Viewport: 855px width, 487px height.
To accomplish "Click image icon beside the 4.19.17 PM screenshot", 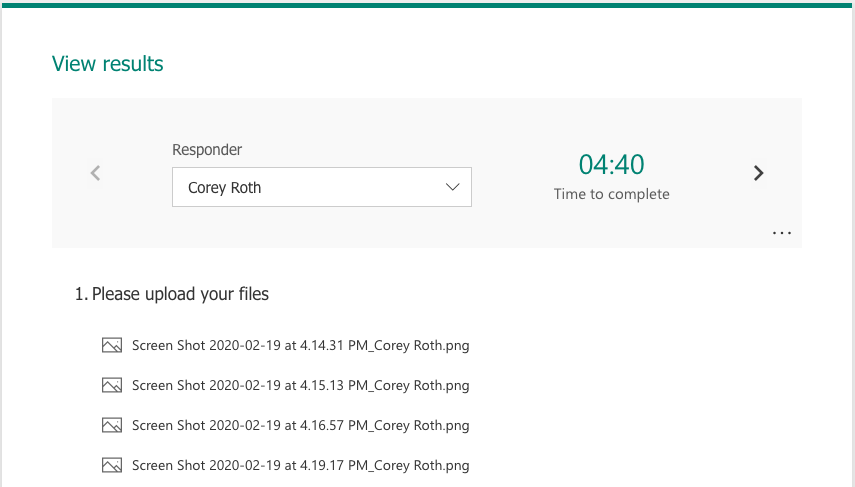I will click(x=112, y=465).
